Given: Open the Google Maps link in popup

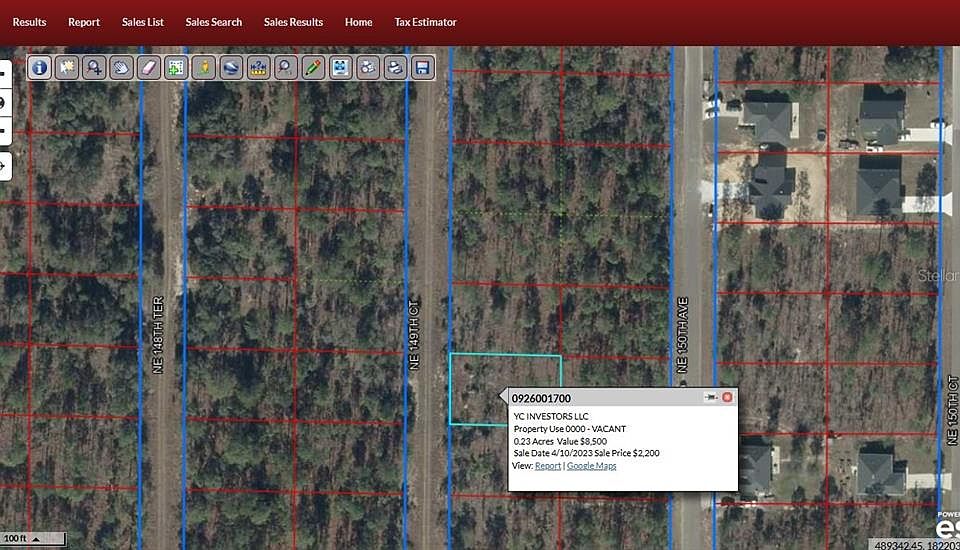Looking at the screenshot, I should pos(591,466).
